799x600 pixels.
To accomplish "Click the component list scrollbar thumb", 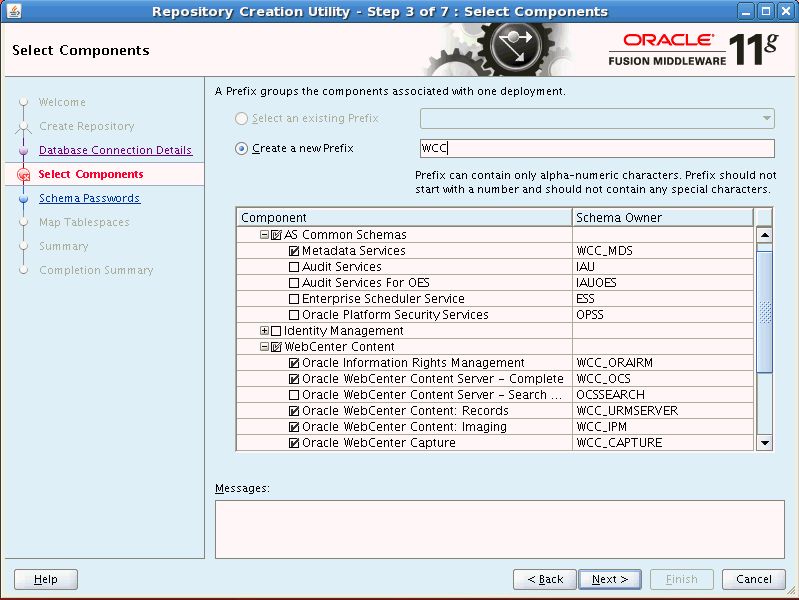I will click(x=764, y=312).
